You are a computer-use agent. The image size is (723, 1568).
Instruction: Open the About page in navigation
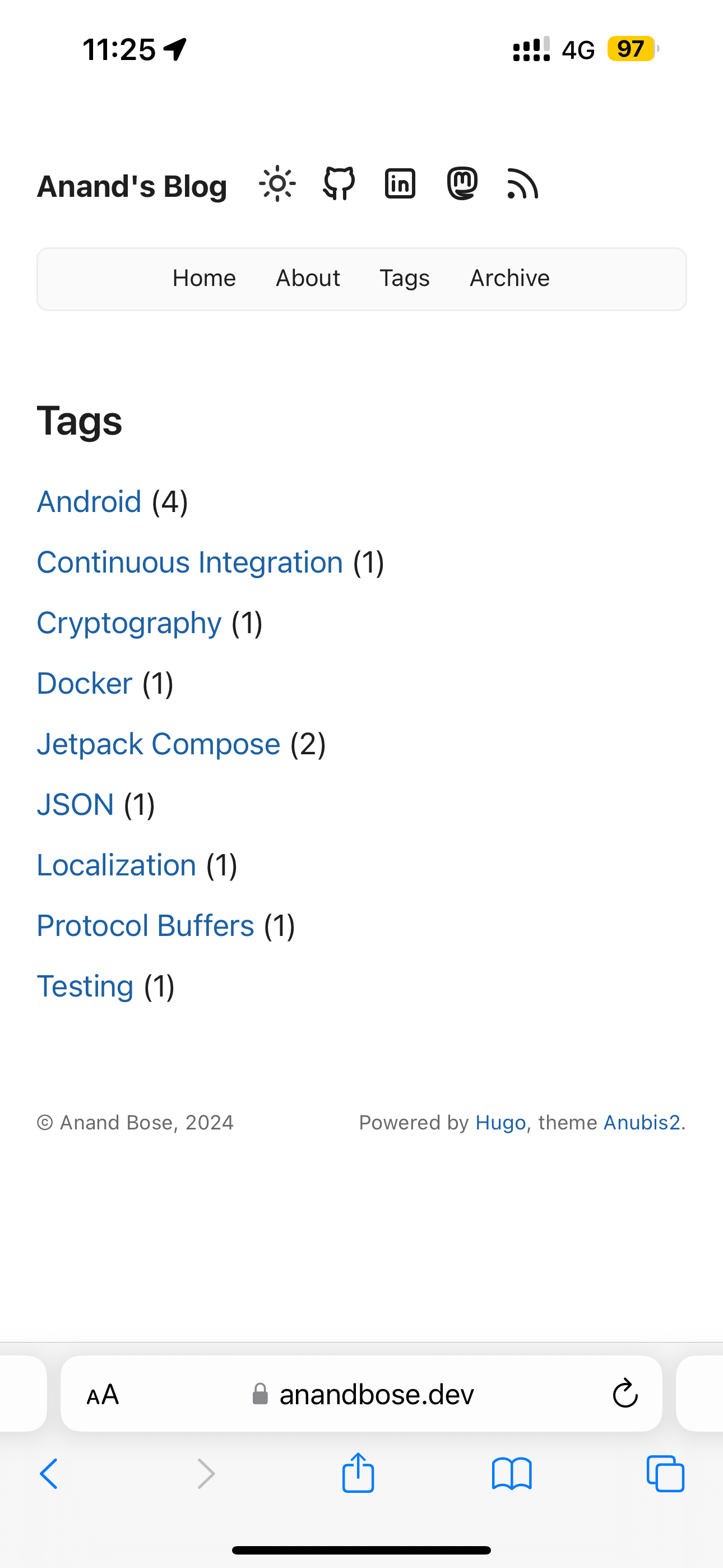click(x=308, y=278)
